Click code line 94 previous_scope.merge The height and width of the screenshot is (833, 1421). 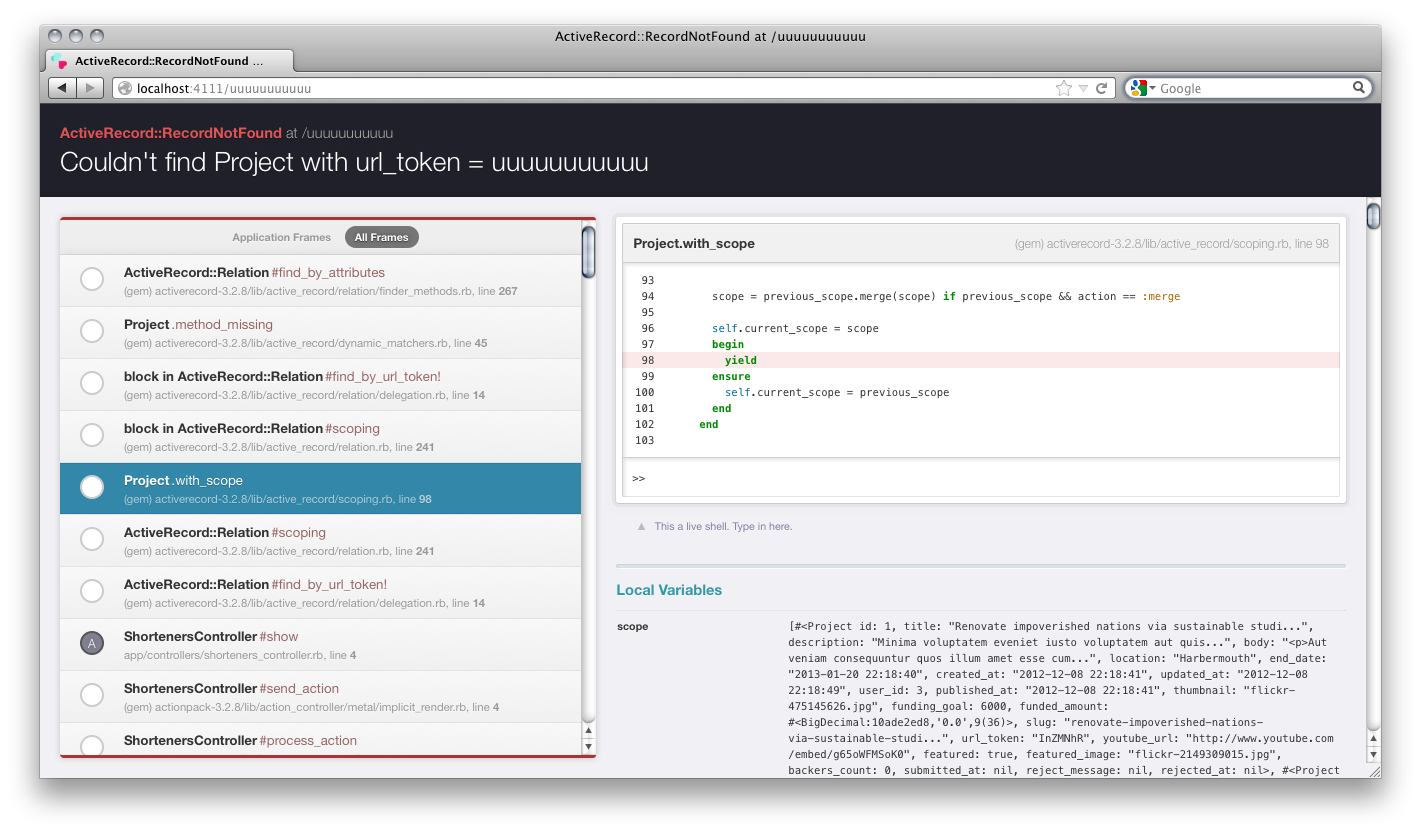coord(946,296)
